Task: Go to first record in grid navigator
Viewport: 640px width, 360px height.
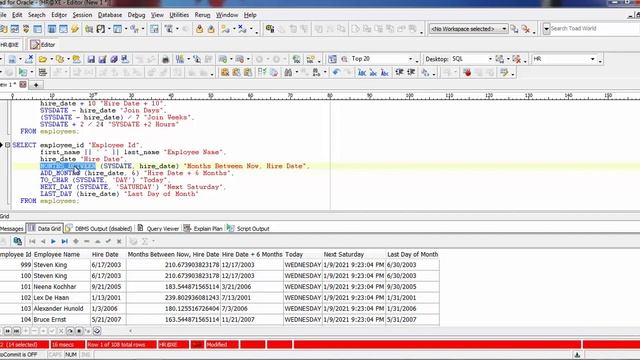Action: click(x=32, y=241)
